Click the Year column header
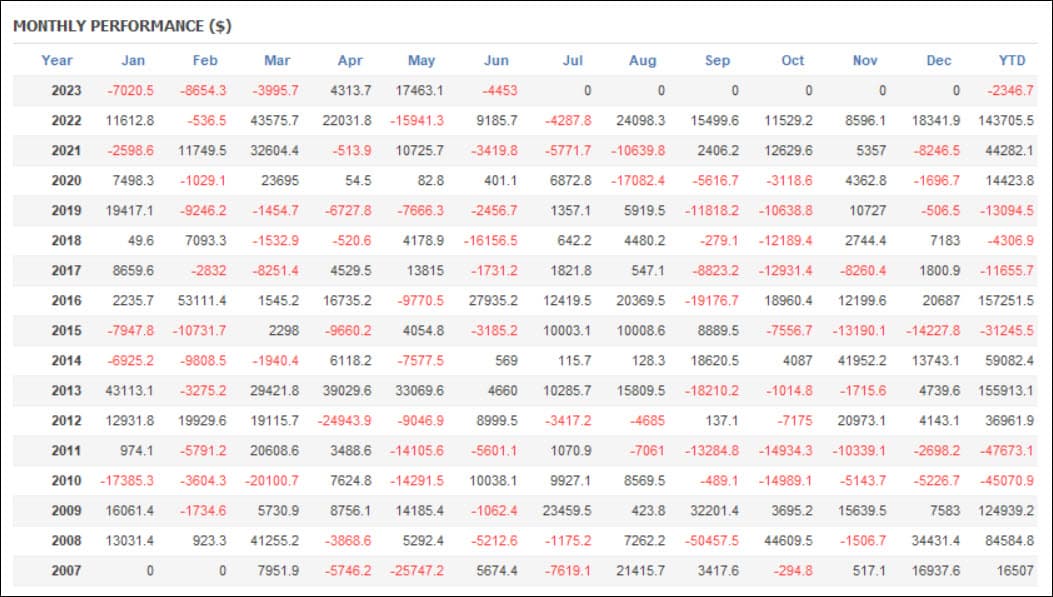The height and width of the screenshot is (597, 1053). (x=56, y=60)
